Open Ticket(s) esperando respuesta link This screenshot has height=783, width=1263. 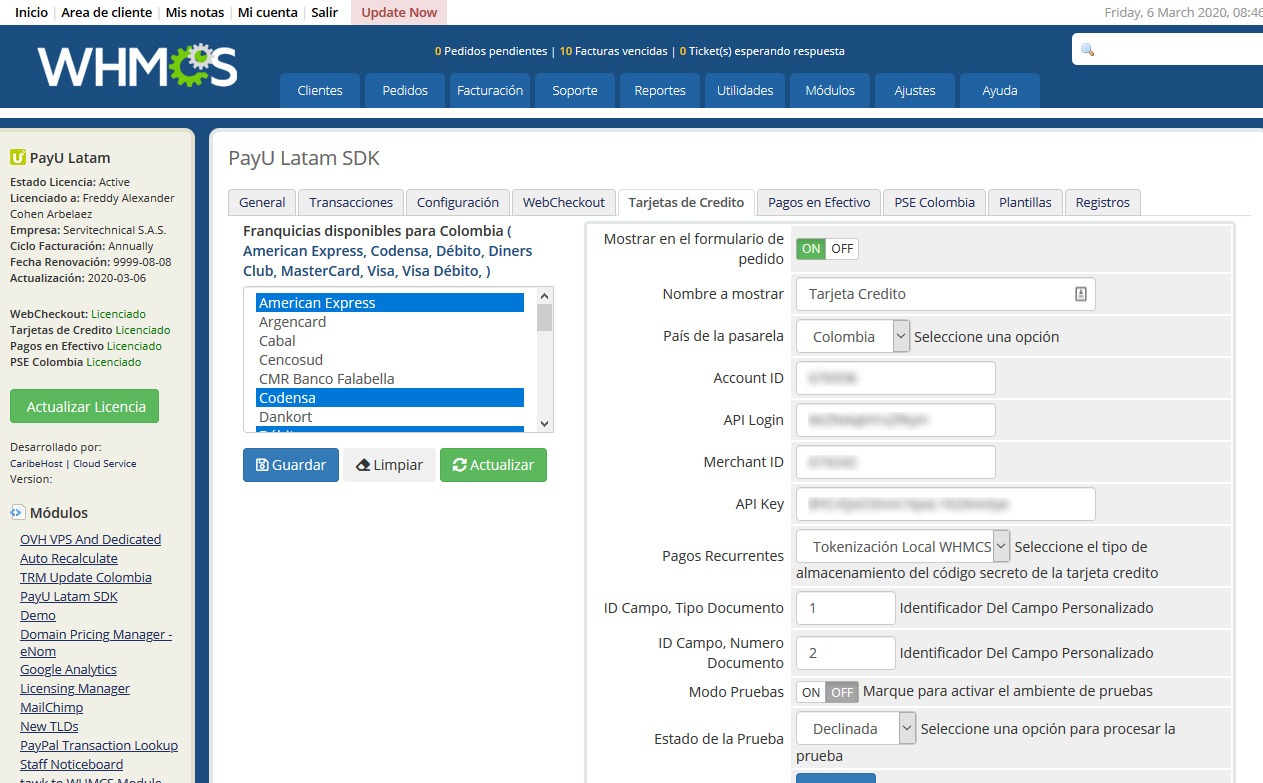[762, 50]
